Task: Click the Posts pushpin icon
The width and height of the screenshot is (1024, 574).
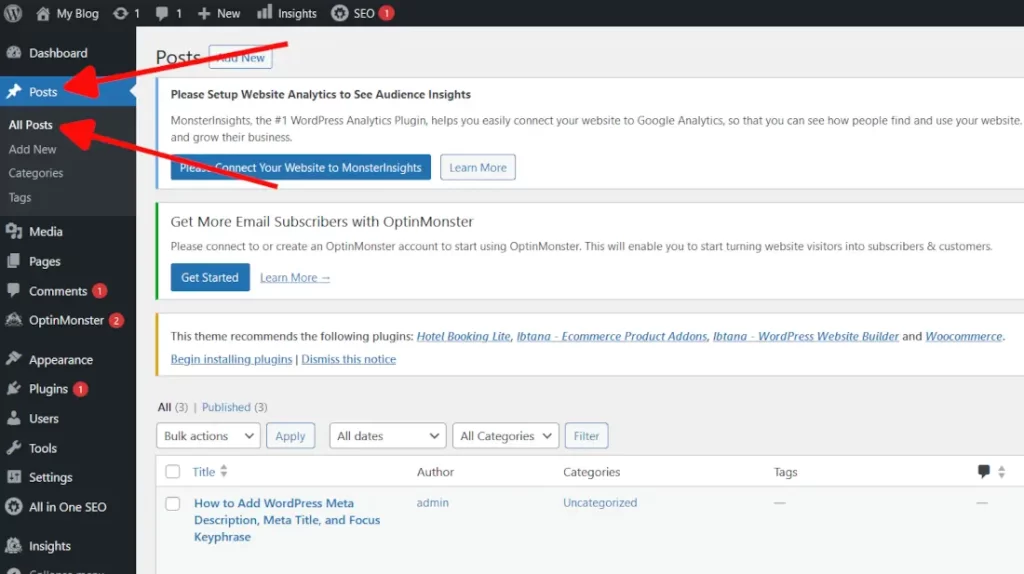Action: [x=14, y=91]
